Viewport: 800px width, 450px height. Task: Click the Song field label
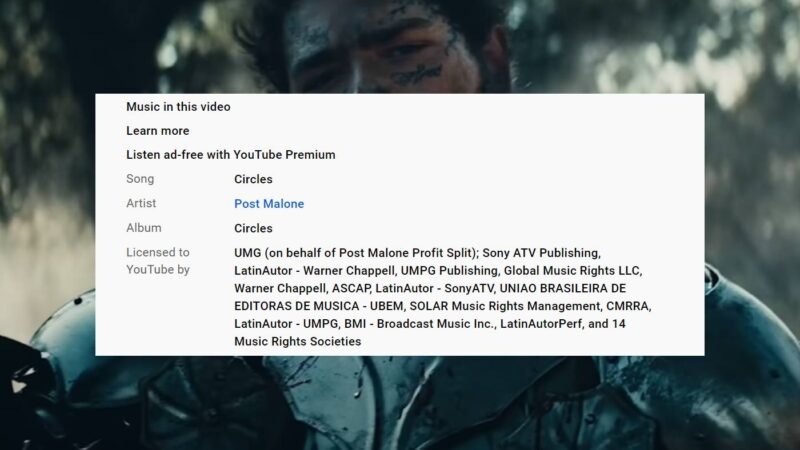pyautogui.click(x=140, y=179)
